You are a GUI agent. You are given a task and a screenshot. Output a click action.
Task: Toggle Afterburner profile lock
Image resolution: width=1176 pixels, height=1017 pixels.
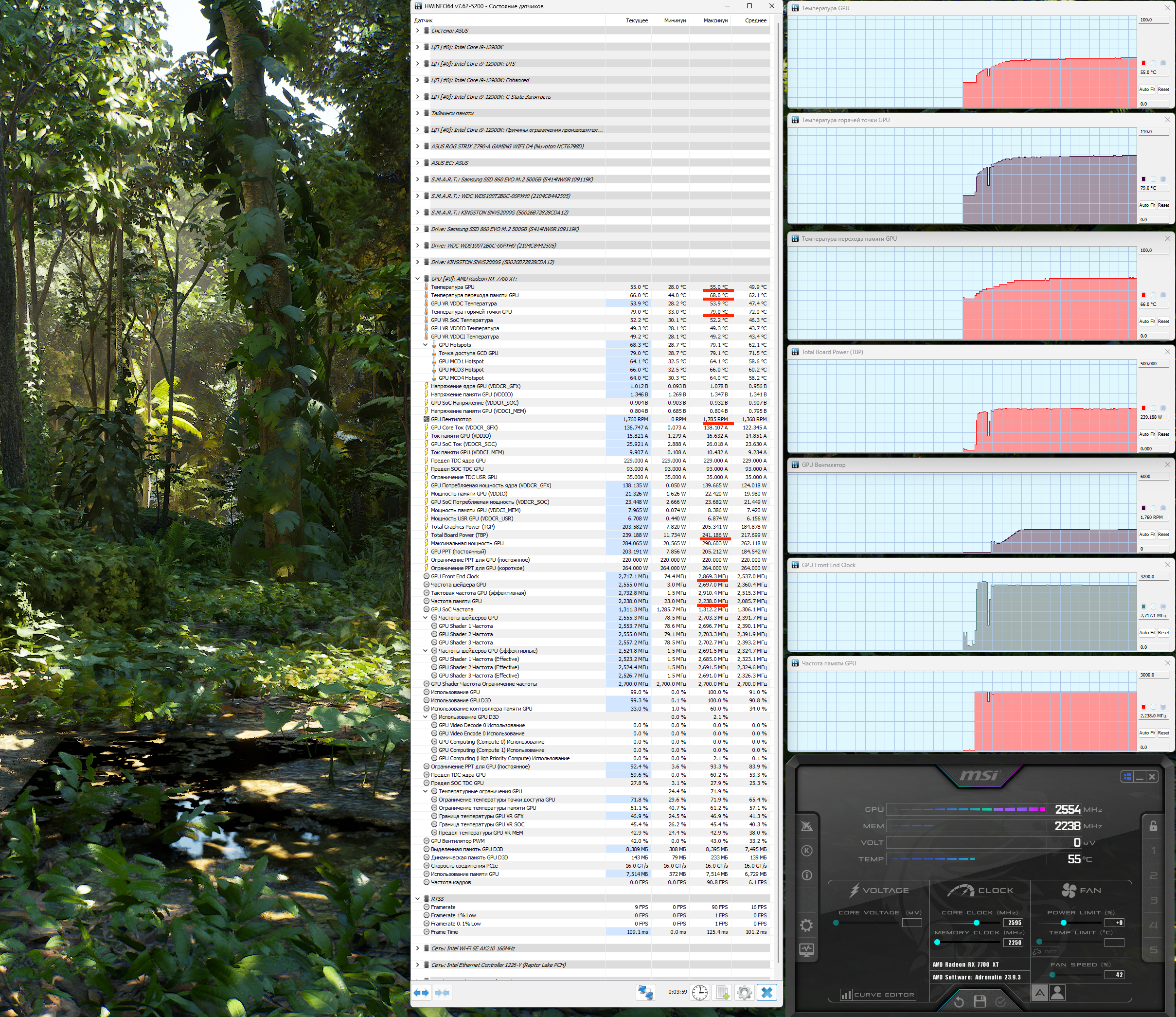1153,826
